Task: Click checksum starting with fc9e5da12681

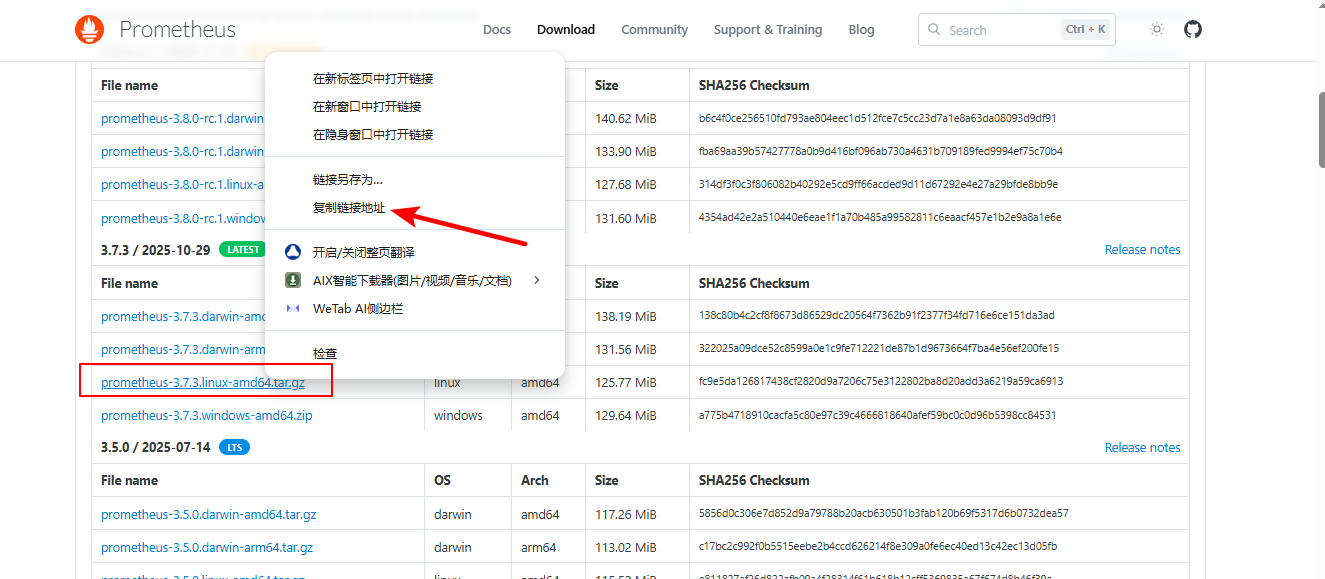Action: click(x=881, y=382)
